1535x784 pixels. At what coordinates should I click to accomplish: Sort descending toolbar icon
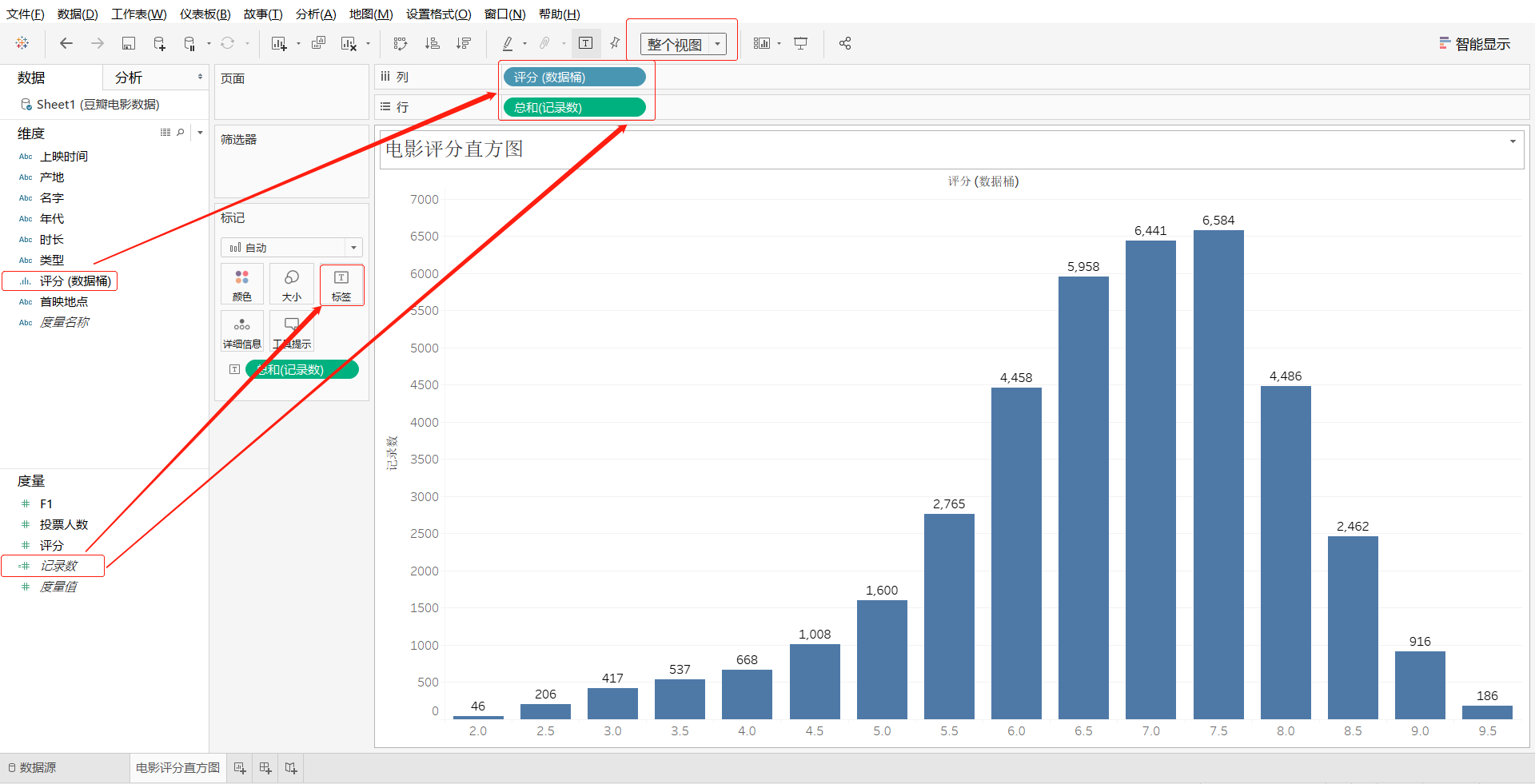(x=464, y=43)
